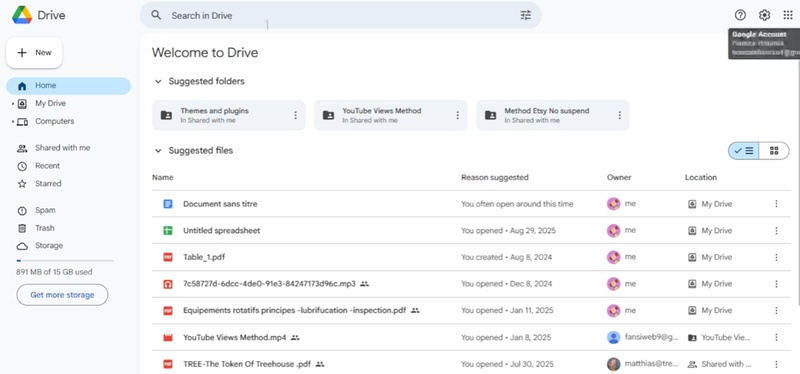Image resolution: width=800 pixels, height=374 pixels.
Task: Open more actions for Document sans titre
Action: [776, 204]
